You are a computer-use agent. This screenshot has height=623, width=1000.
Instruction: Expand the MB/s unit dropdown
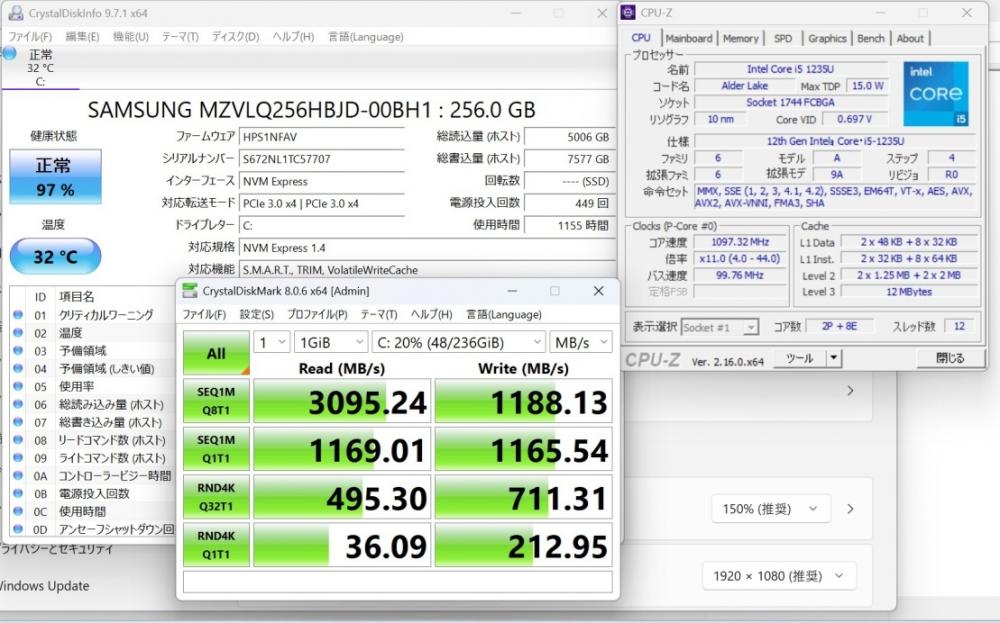click(581, 342)
